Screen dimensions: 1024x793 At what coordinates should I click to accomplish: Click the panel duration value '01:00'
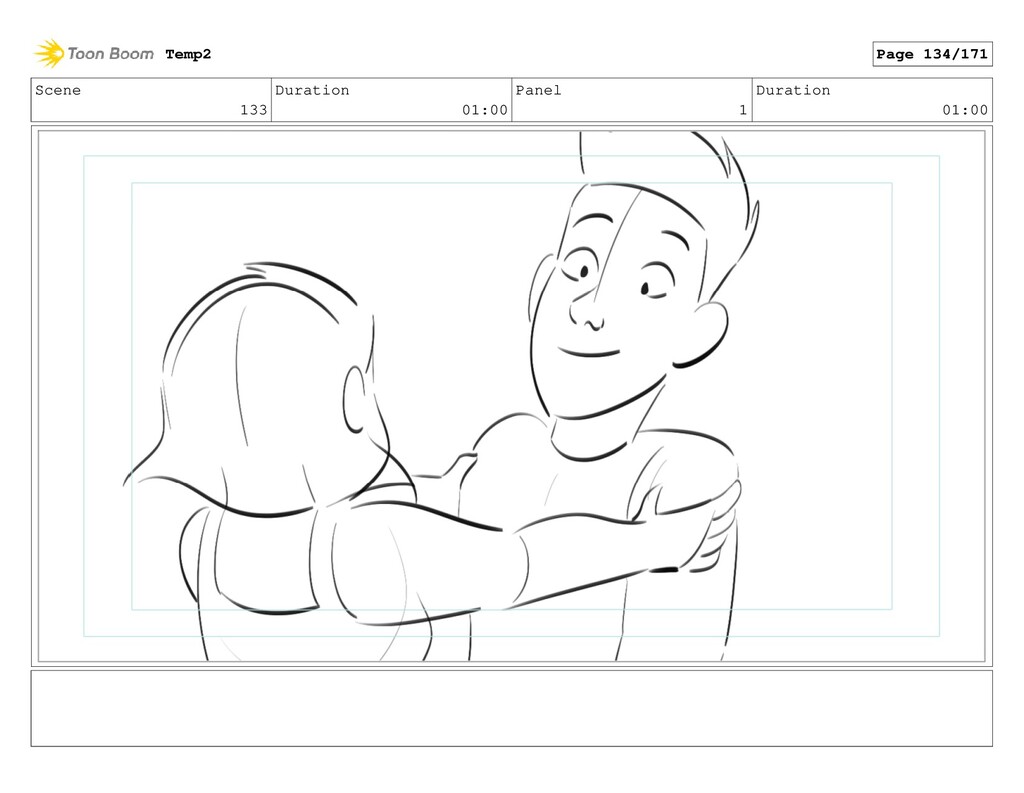(x=965, y=110)
